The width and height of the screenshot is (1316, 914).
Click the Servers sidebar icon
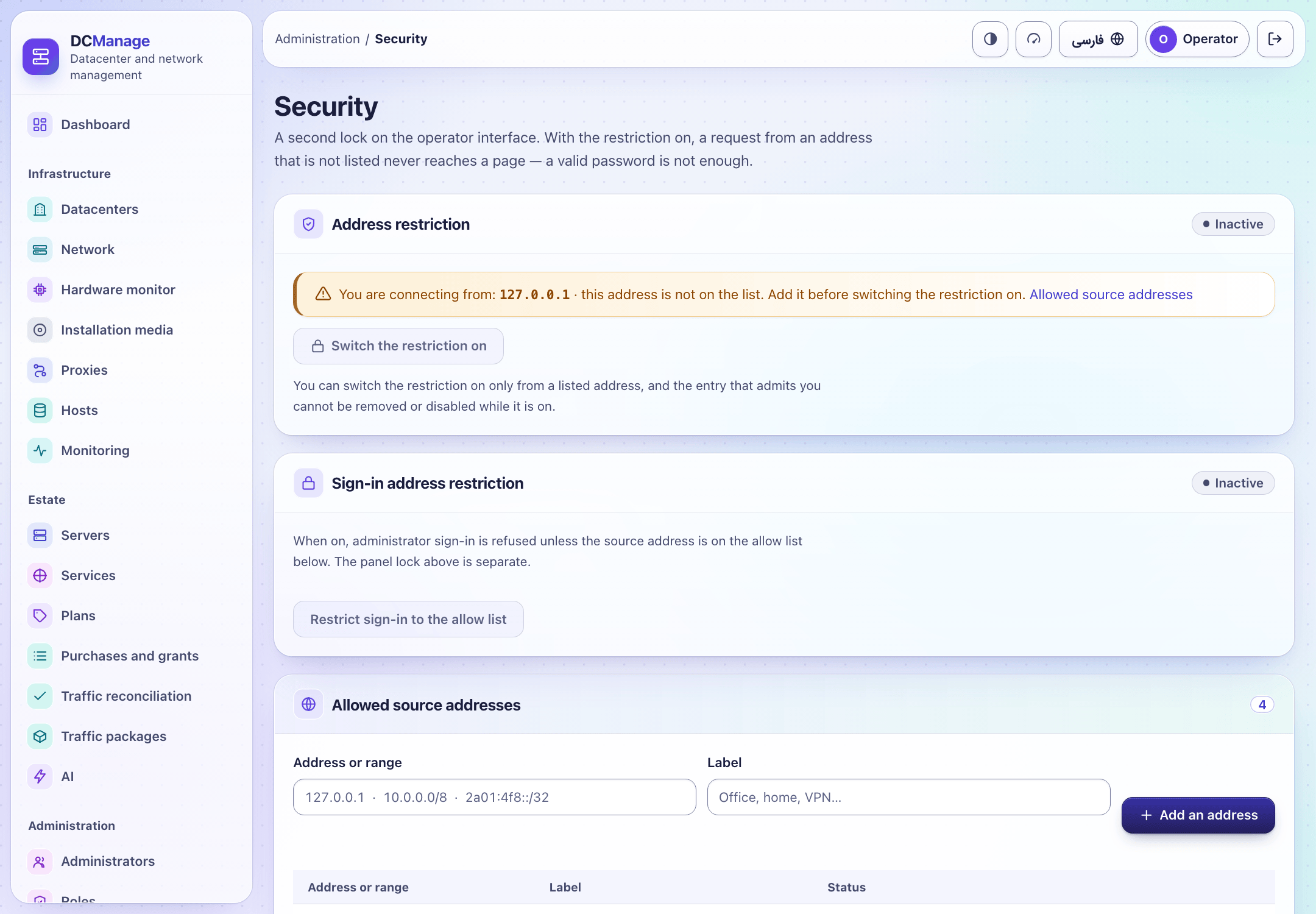coord(40,536)
